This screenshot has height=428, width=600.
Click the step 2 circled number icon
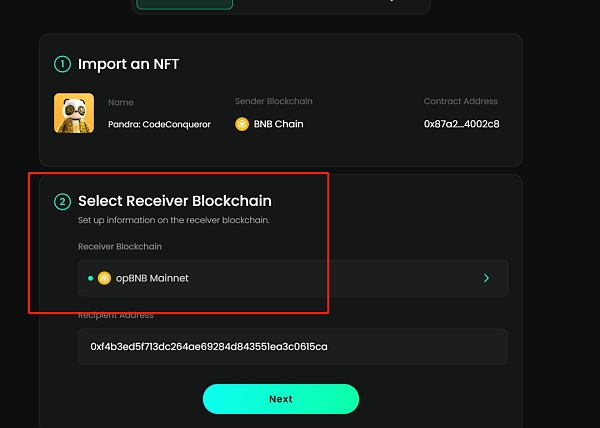[x=62, y=201]
